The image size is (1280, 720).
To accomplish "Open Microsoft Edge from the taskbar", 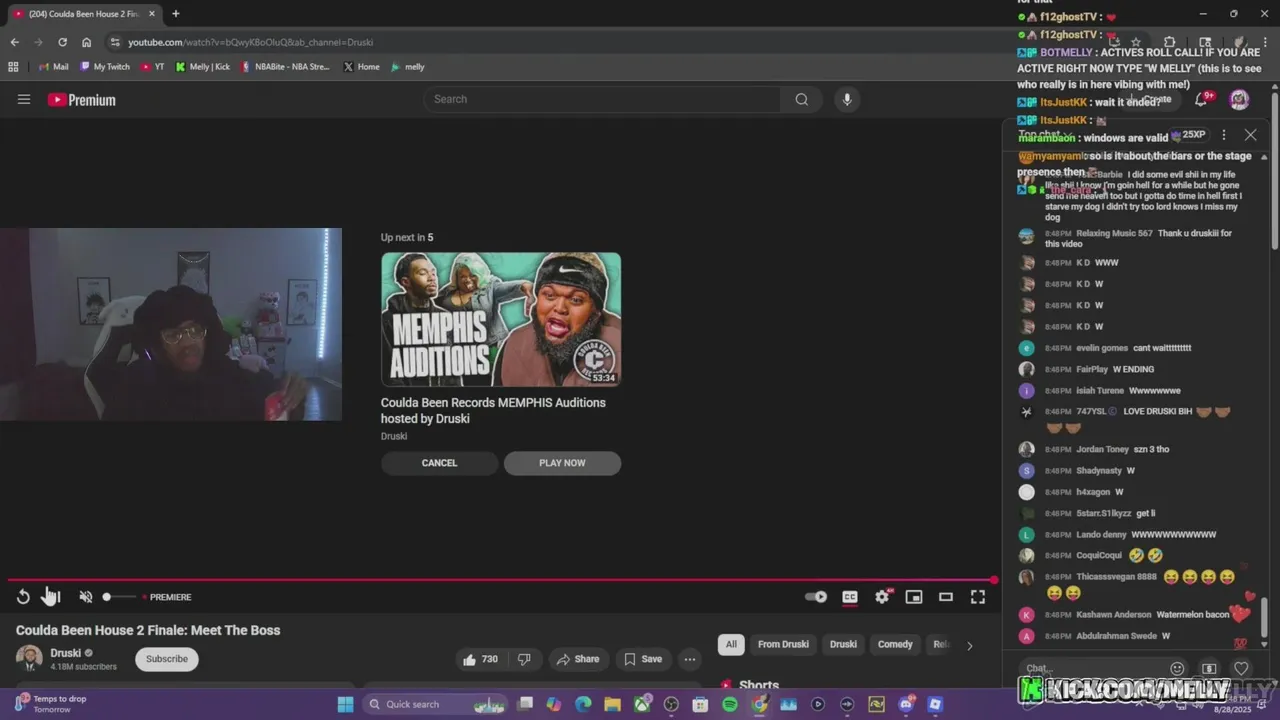I will click(583, 704).
